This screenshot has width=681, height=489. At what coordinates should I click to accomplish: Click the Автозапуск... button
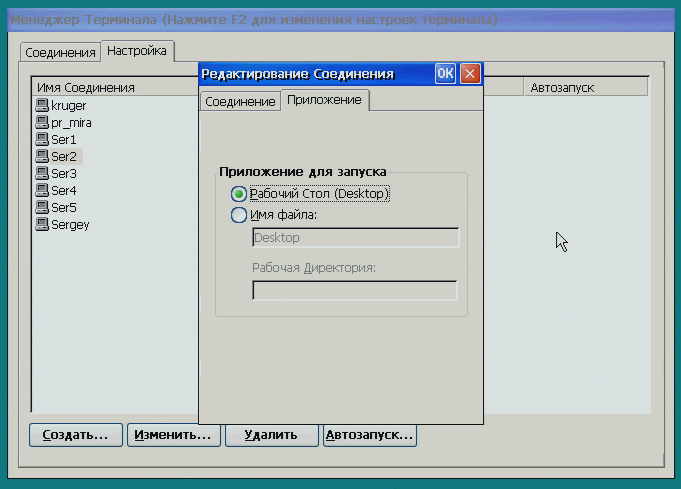pos(370,435)
